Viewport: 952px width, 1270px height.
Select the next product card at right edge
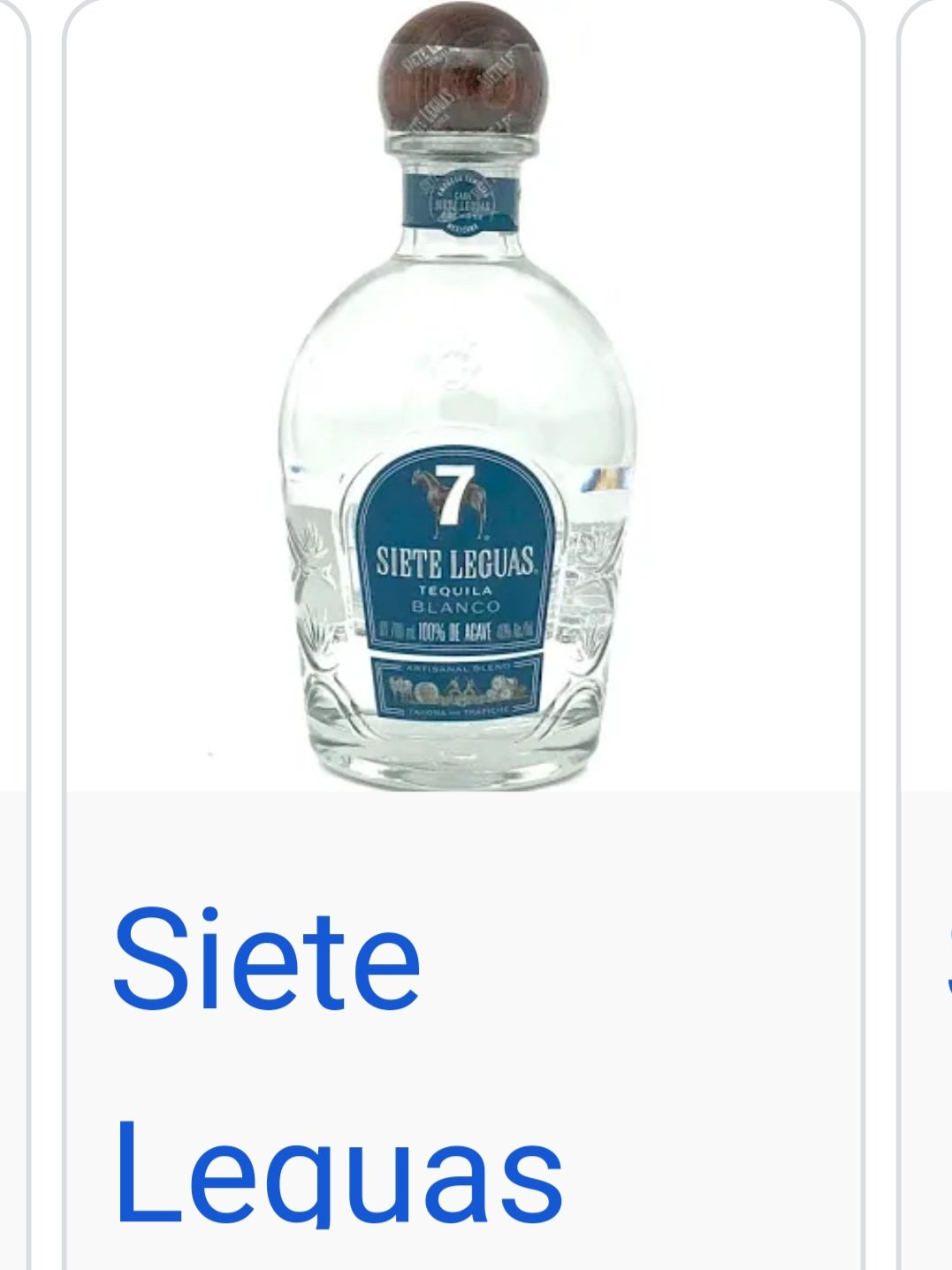click(x=925, y=635)
